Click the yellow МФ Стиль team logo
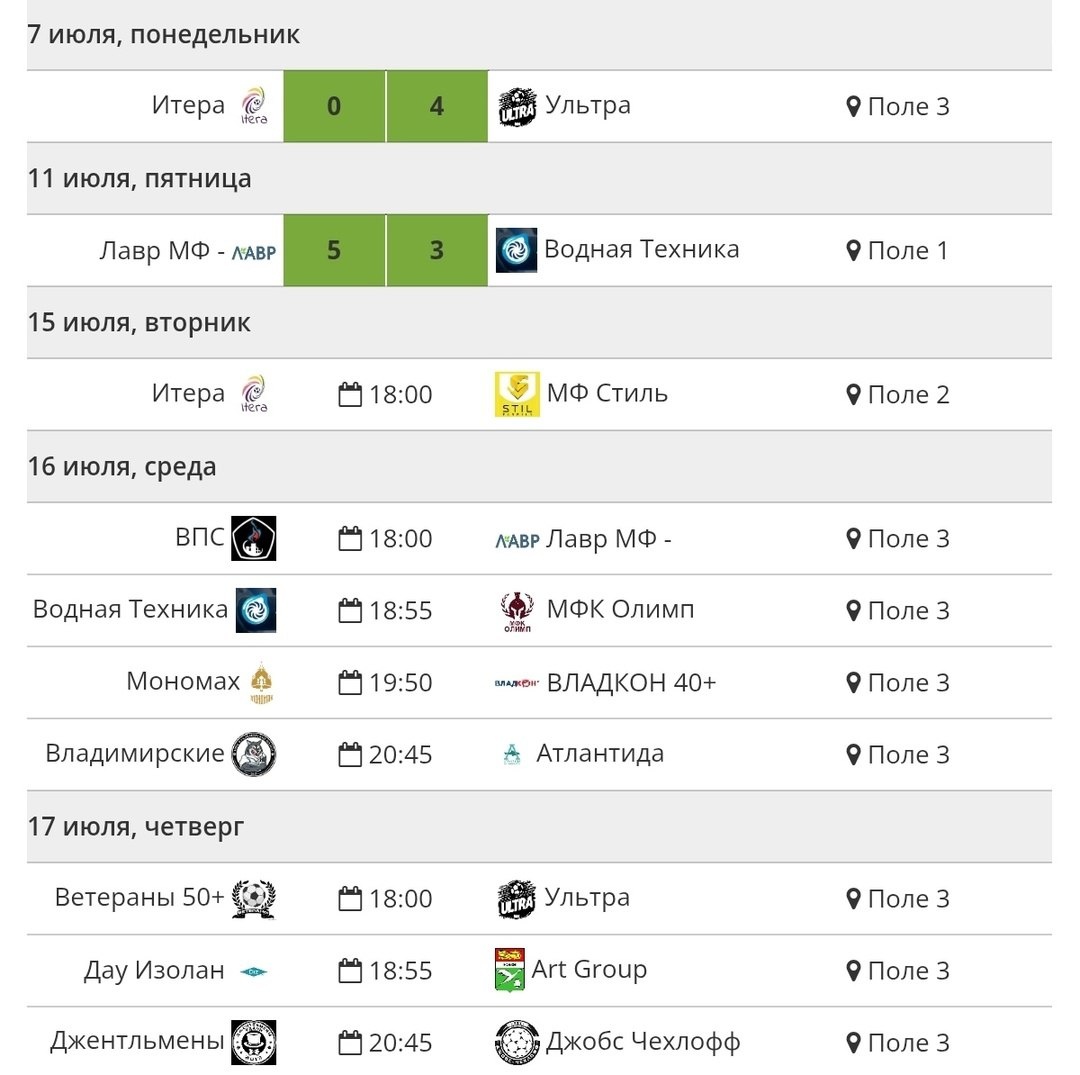The image size is (1080, 1075). click(x=517, y=394)
